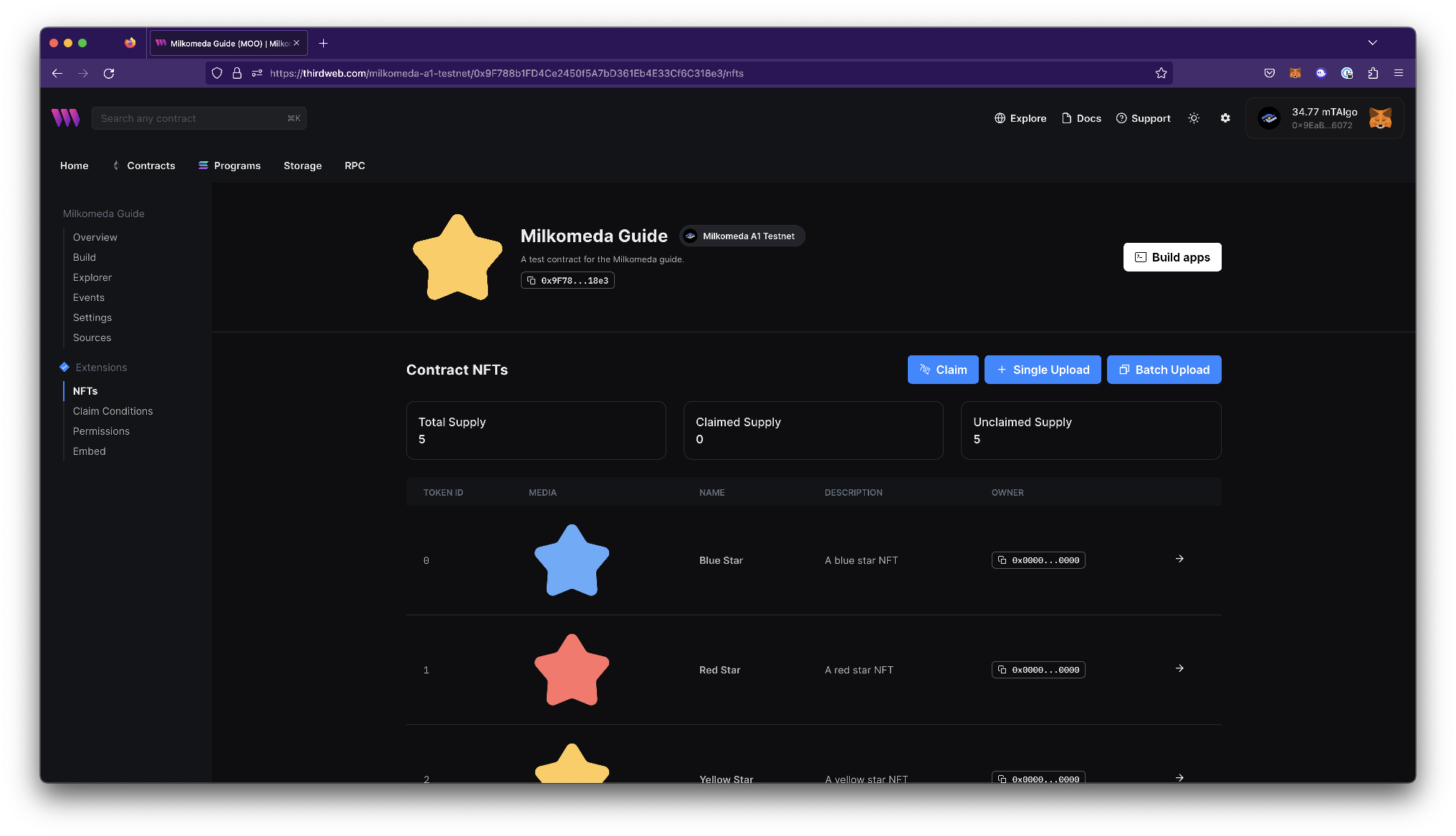
Task: Open settings gear icon in header
Action: point(1225,118)
